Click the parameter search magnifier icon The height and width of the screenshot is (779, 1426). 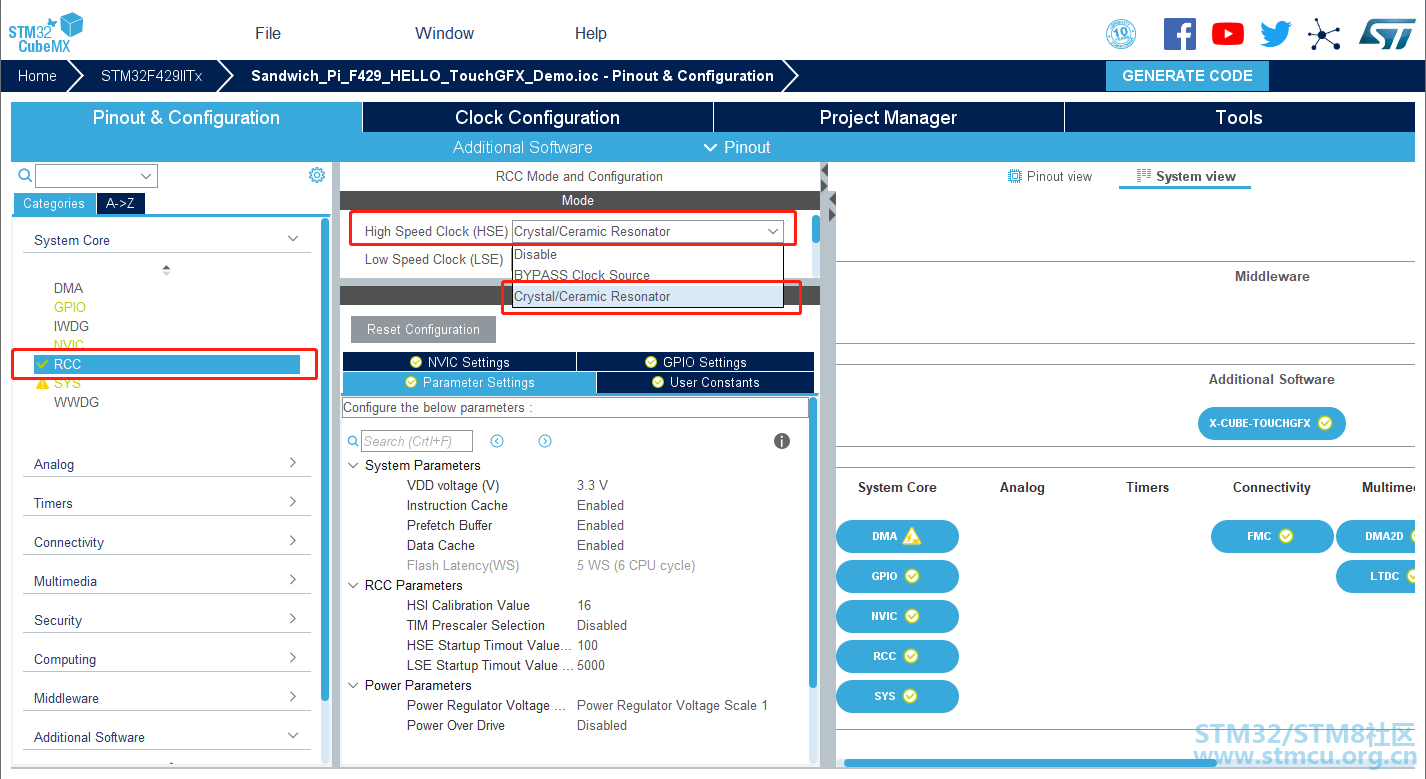(x=353, y=441)
